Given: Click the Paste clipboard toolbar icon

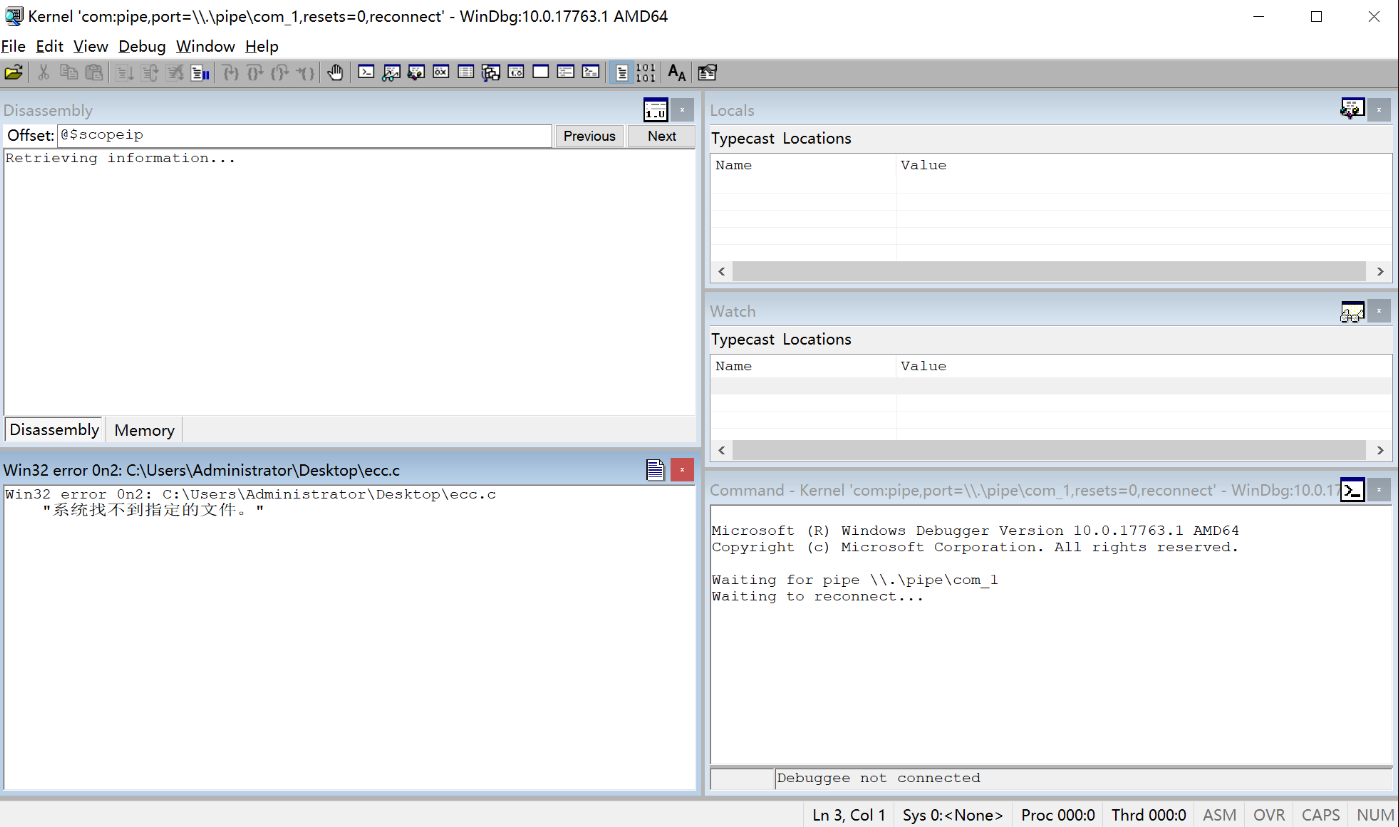Looking at the screenshot, I should (94, 72).
